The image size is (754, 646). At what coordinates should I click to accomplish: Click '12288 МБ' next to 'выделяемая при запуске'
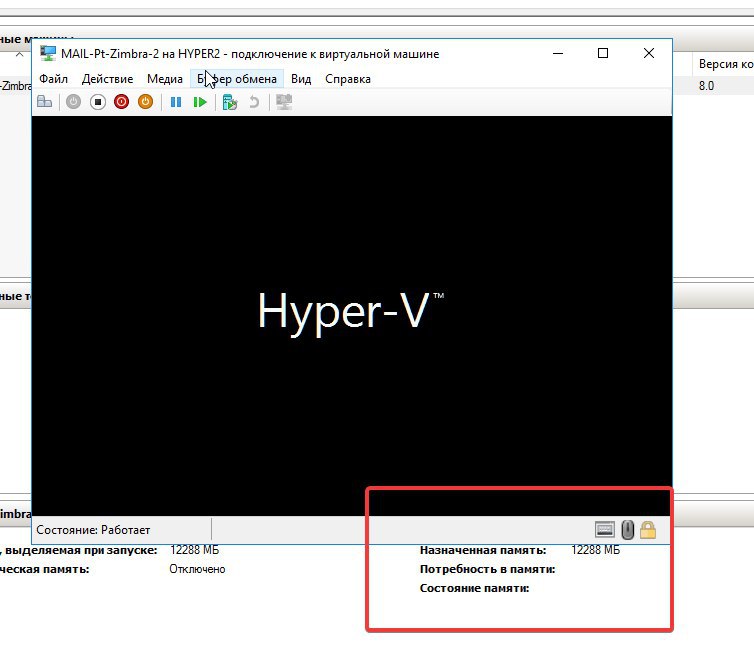click(x=194, y=550)
